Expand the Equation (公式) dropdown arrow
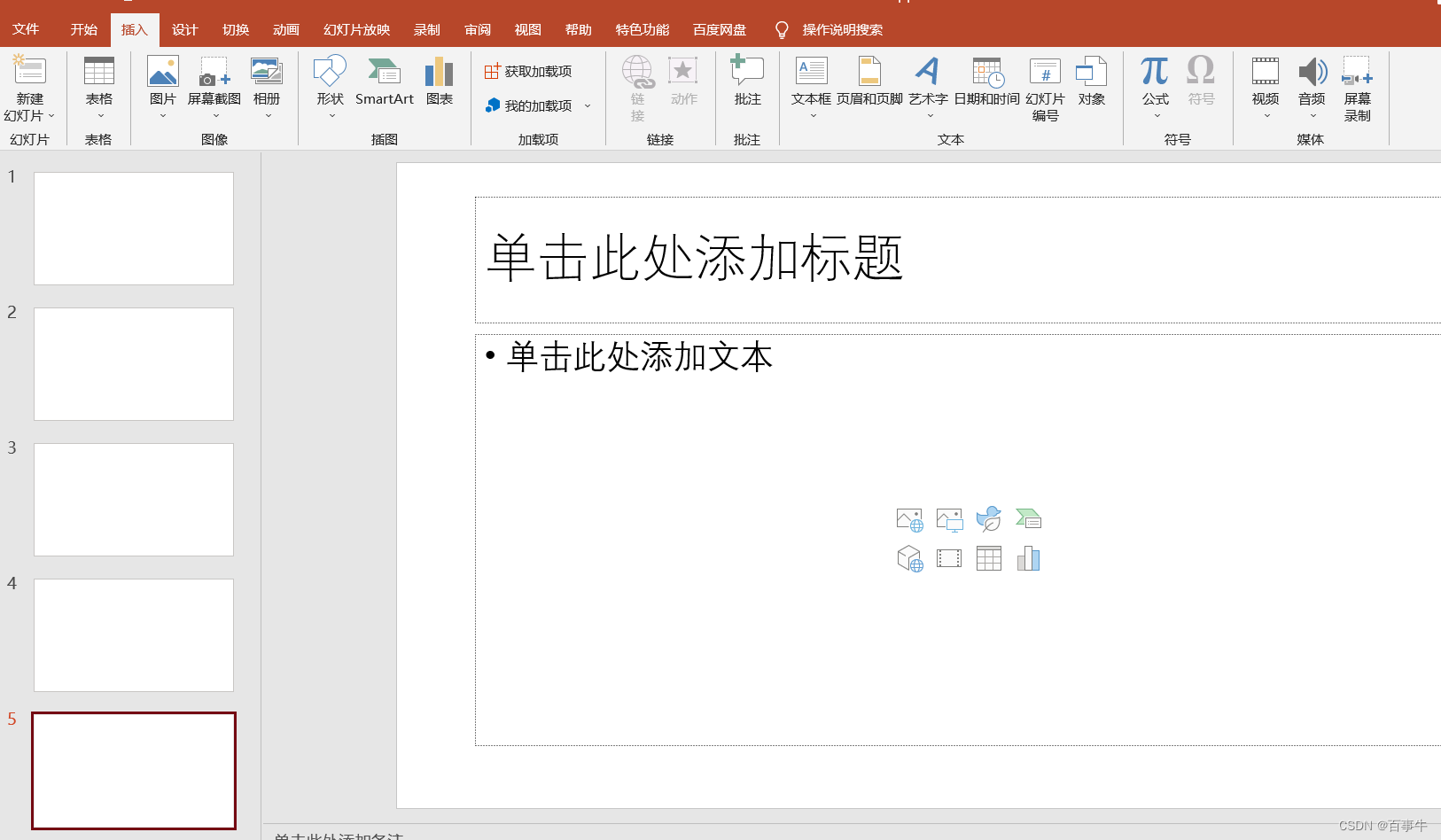Image resolution: width=1441 pixels, height=840 pixels. coord(1157,116)
